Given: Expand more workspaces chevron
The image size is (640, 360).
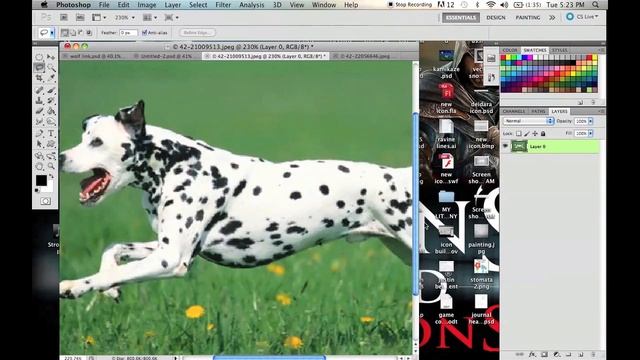Looking at the screenshot, I should [x=552, y=18].
